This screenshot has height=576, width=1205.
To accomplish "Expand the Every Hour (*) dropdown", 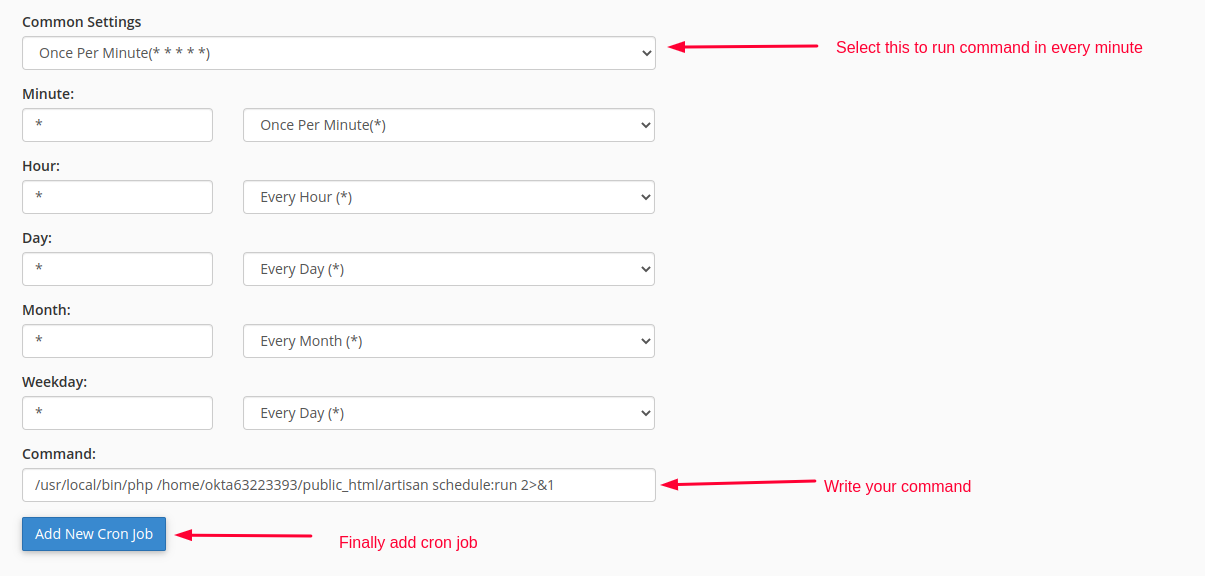I will (x=448, y=197).
